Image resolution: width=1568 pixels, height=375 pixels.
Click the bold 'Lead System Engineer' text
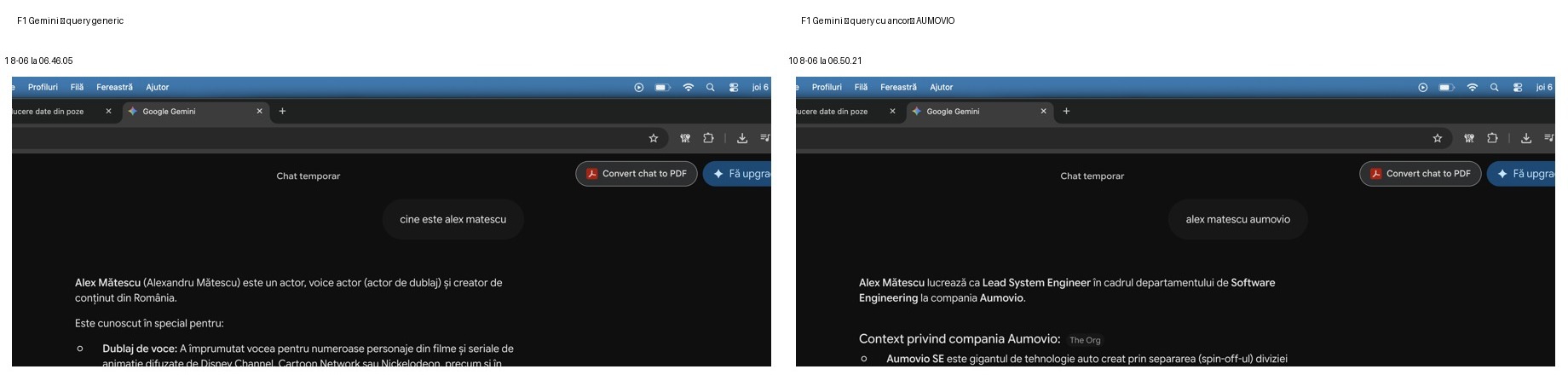pyautogui.click(x=1036, y=283)
